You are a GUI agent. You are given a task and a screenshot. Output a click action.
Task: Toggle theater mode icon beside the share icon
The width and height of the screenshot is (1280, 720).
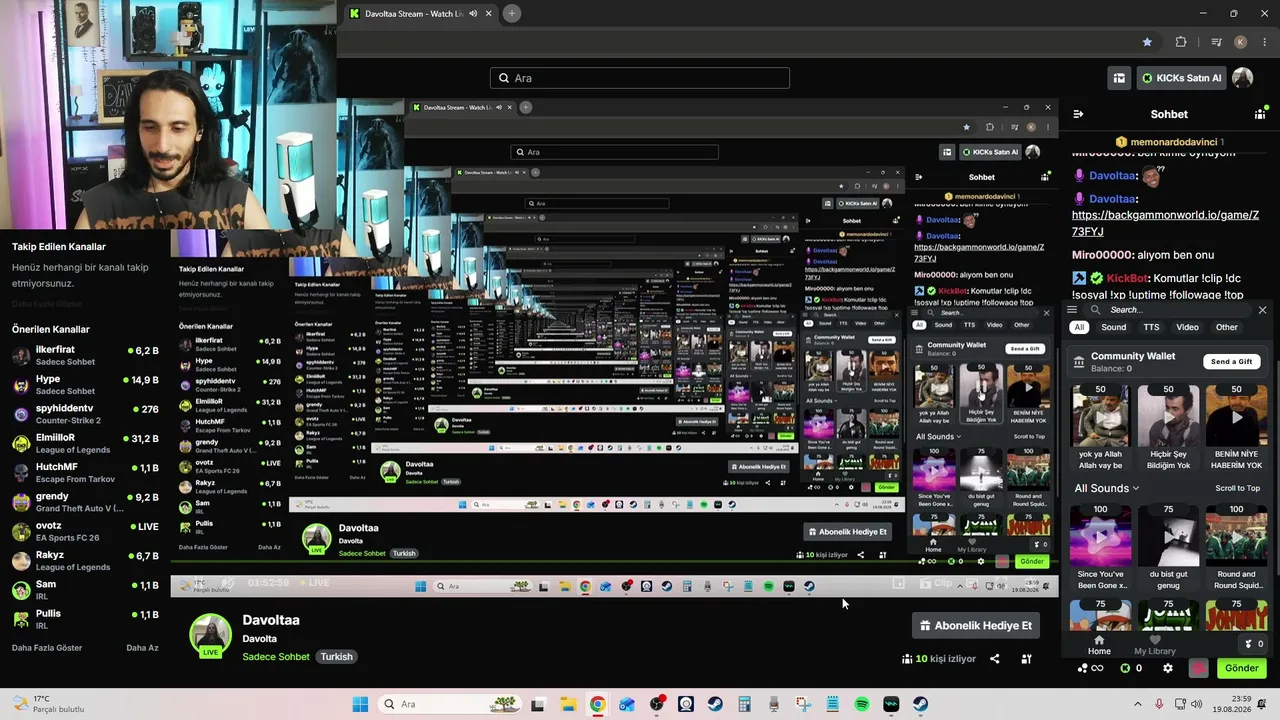[x=1026, y=659]
